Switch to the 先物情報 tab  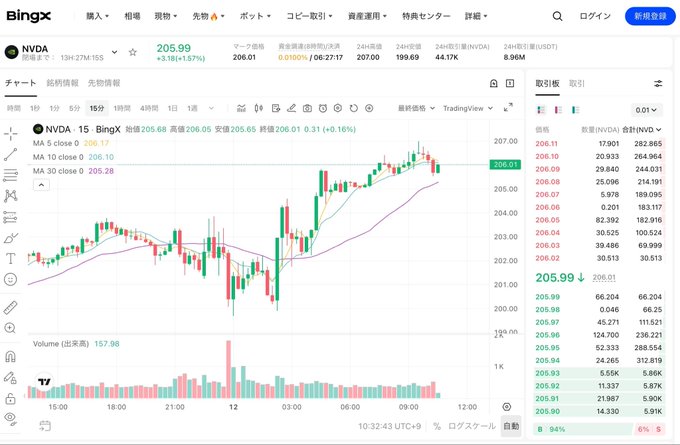point(104,83)
